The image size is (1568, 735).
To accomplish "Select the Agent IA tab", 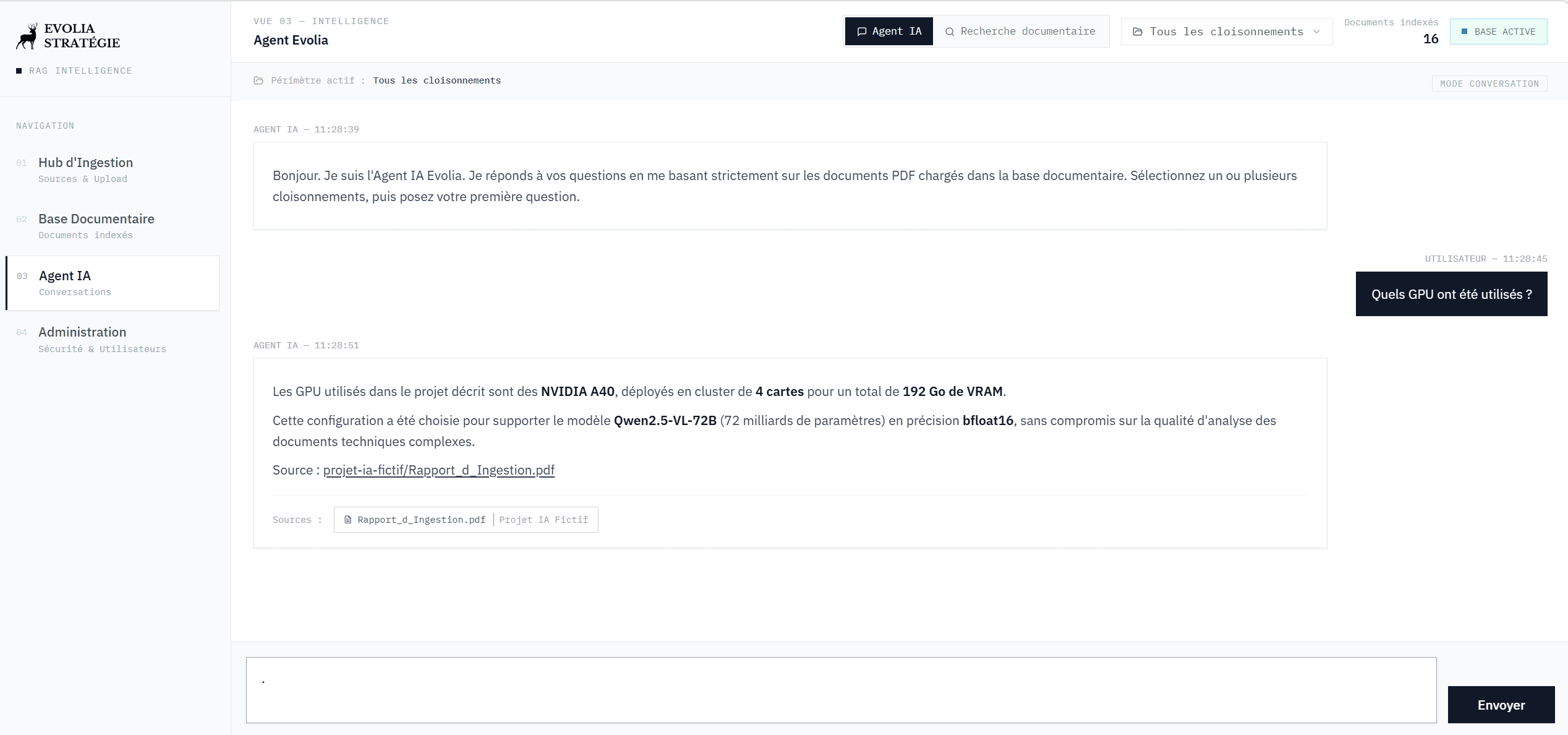I will [x=888, y=31].
